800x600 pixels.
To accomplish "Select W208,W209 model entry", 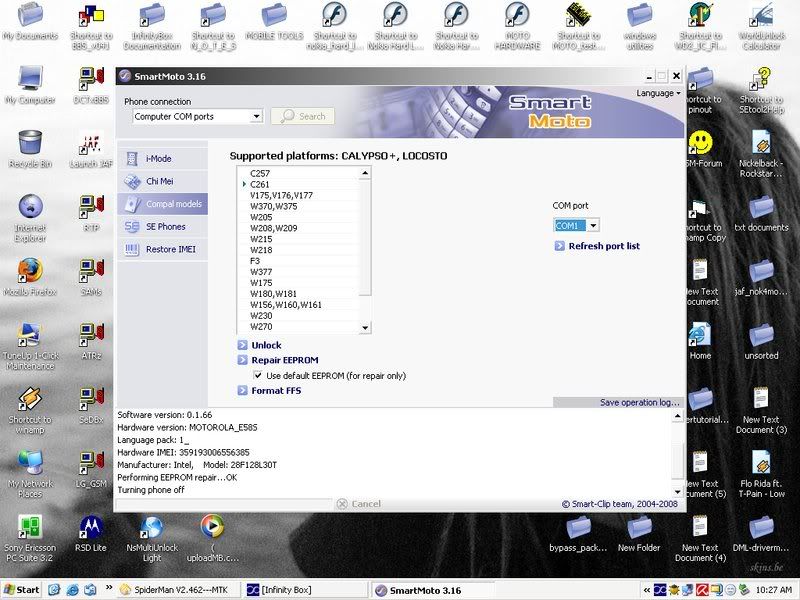I will coord(273,228).
